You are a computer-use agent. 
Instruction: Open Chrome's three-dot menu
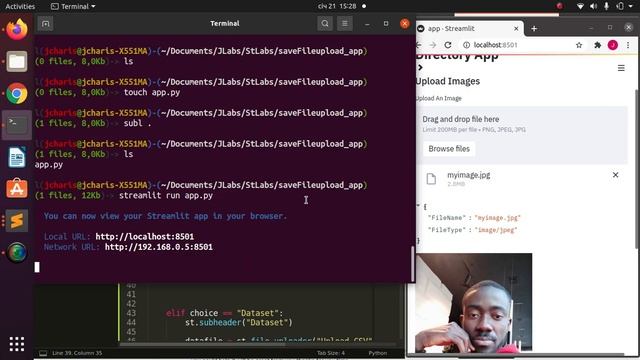(x=628, y=45)
